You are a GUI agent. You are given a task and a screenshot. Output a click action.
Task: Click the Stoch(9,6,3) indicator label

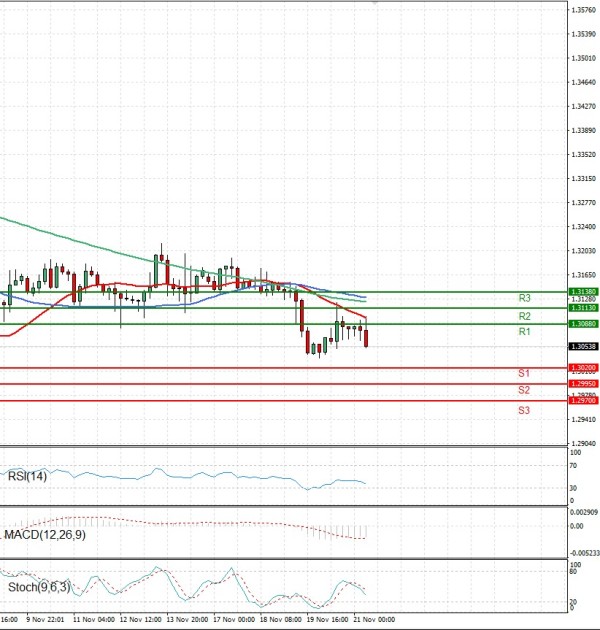pyautogui.click(x=38, y=586)
